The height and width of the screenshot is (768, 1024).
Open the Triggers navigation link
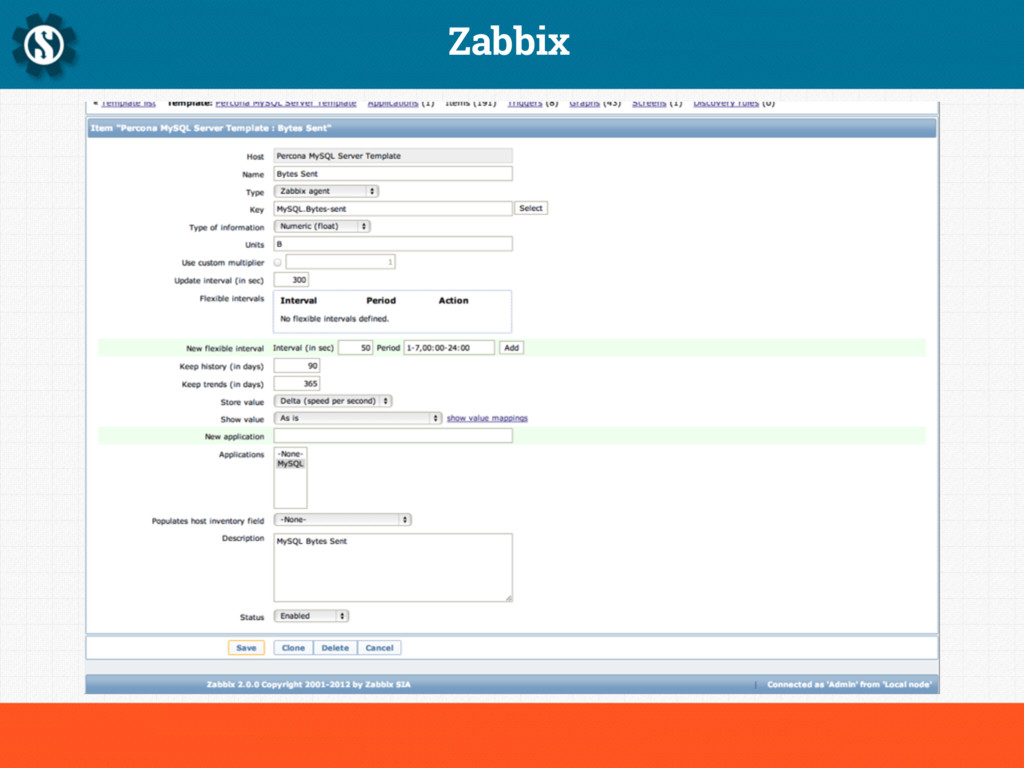pyautogui.click(x=525, y=103)
